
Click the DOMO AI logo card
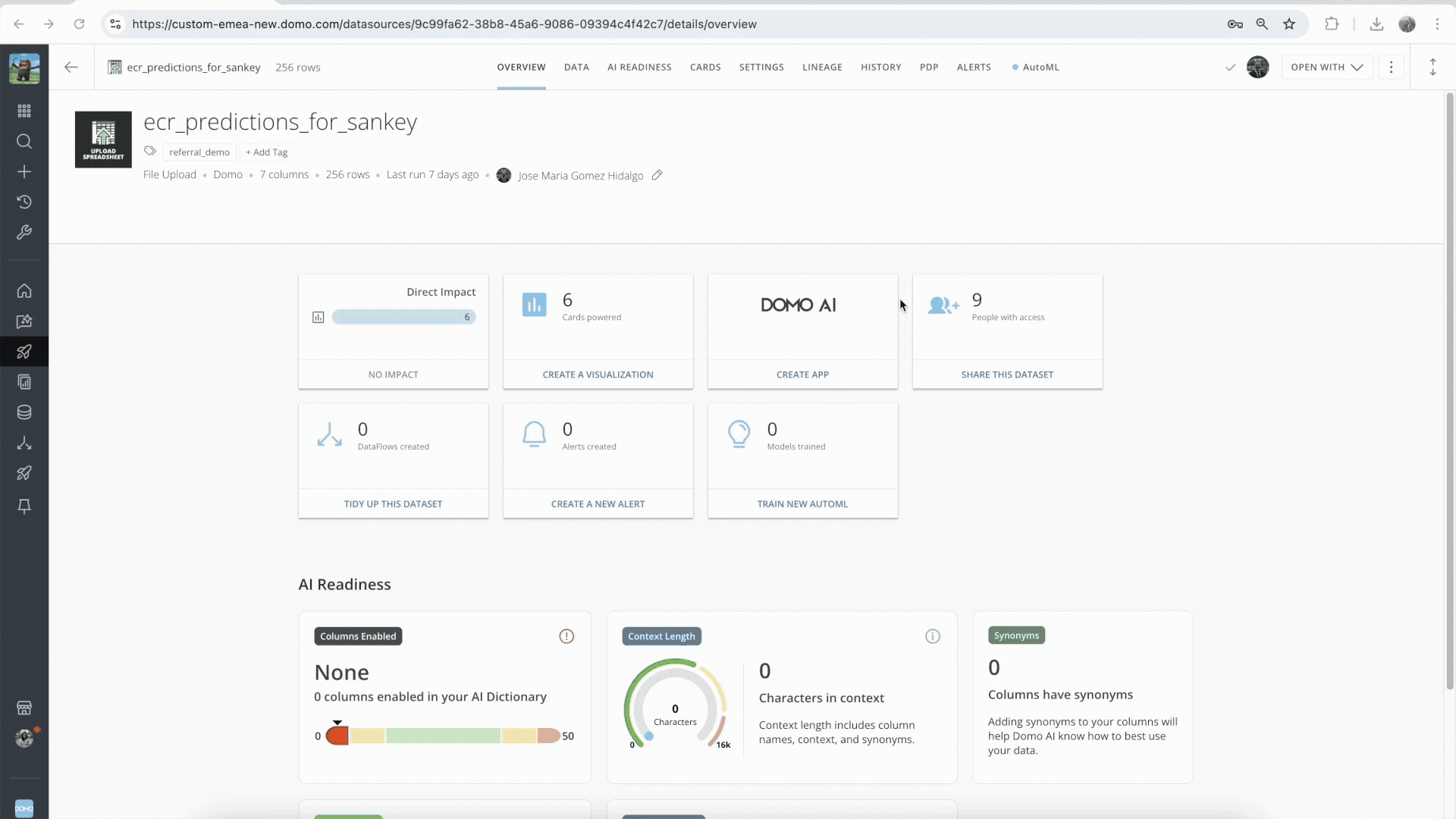click(x=799, y=305)
